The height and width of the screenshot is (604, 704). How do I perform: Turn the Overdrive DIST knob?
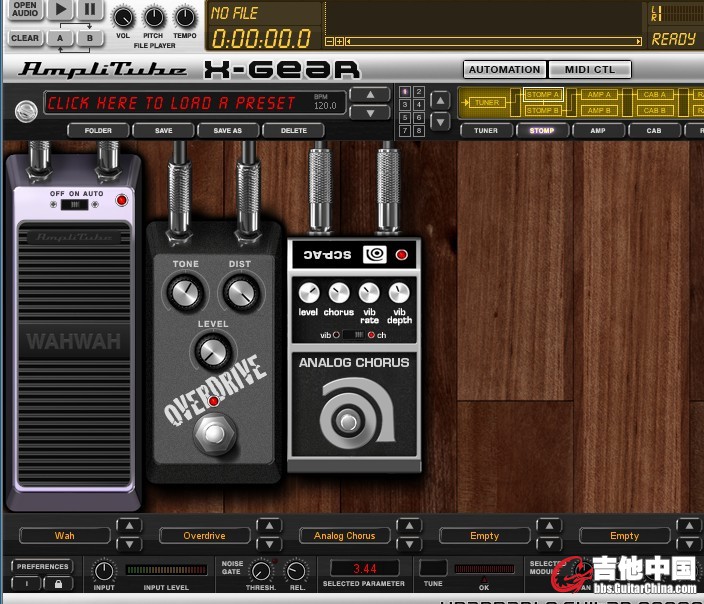[x=241, y=293]
